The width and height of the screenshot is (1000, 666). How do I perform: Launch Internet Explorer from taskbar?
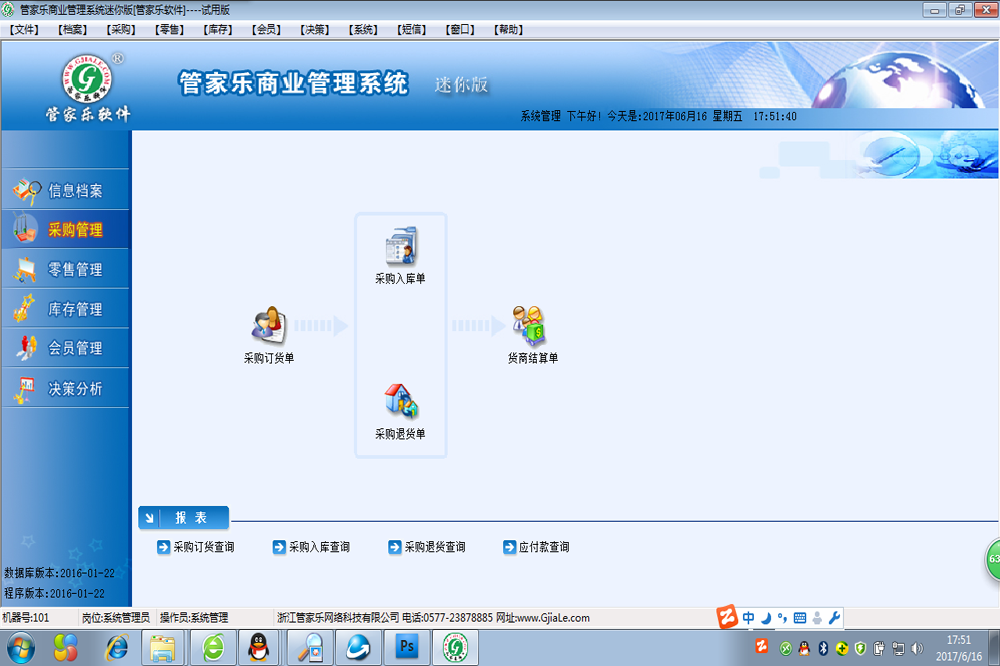(x=117, y=648)
